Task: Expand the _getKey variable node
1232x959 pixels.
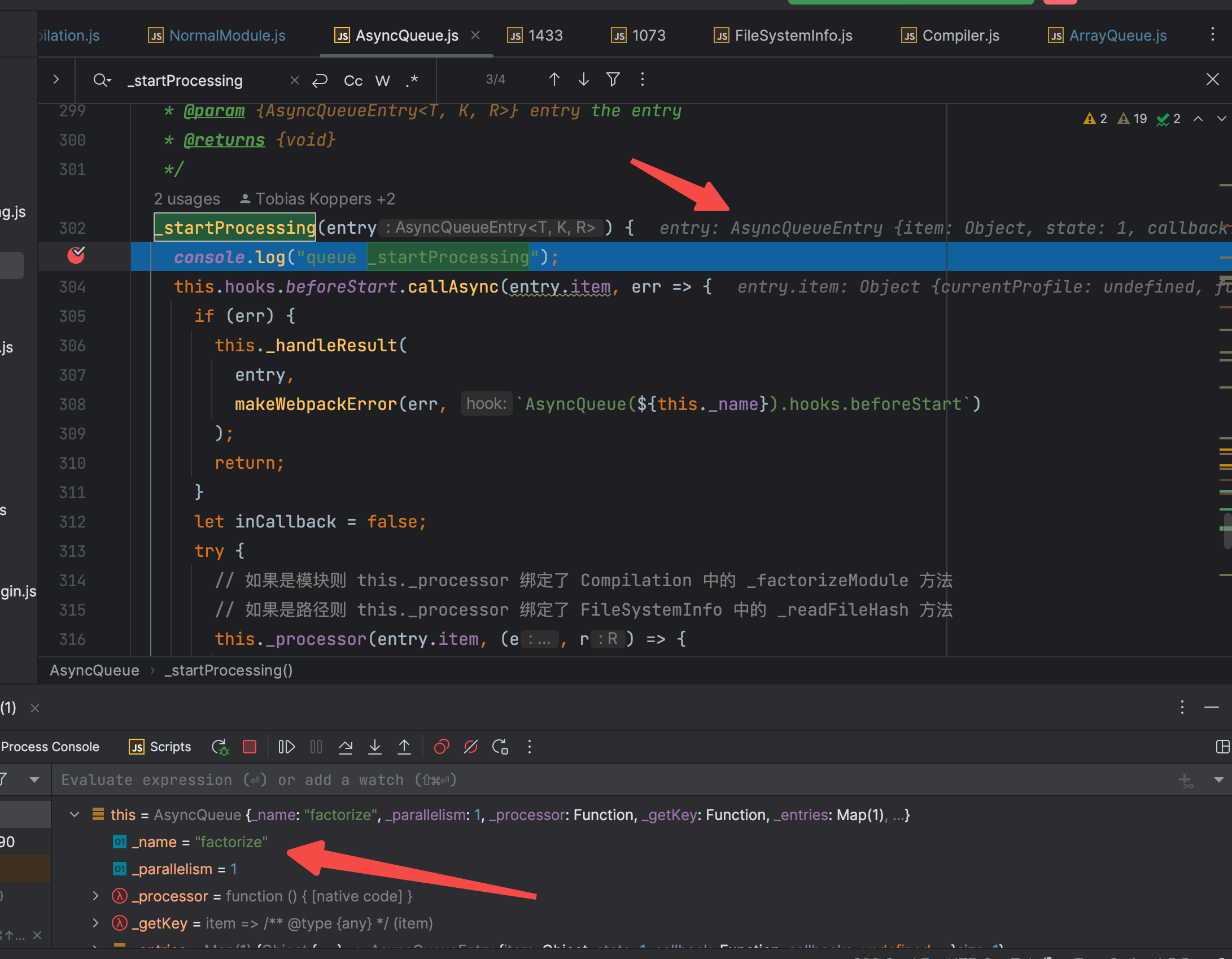Action: tap(95, 923)
